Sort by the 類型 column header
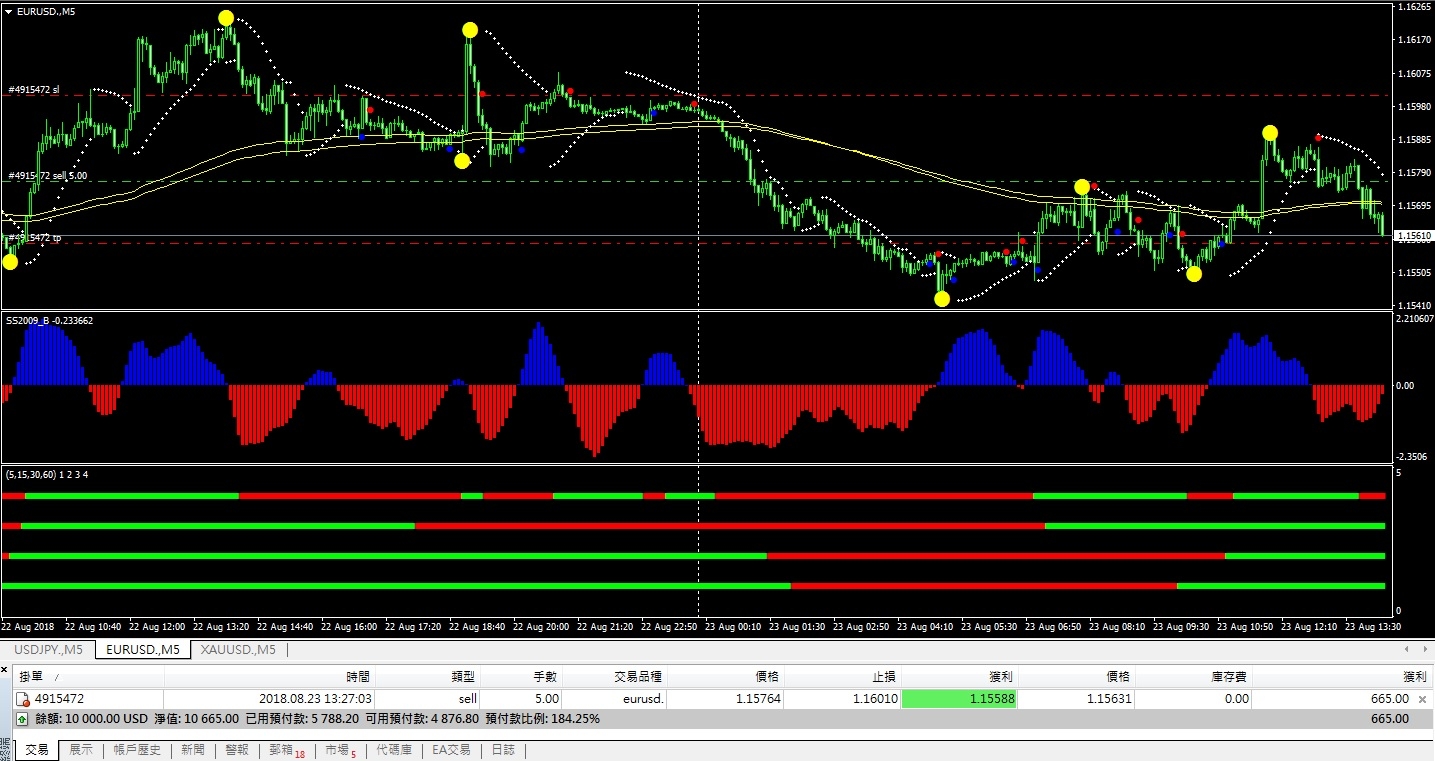Screen dimensions: 1435x761 (x=428, y=677)
